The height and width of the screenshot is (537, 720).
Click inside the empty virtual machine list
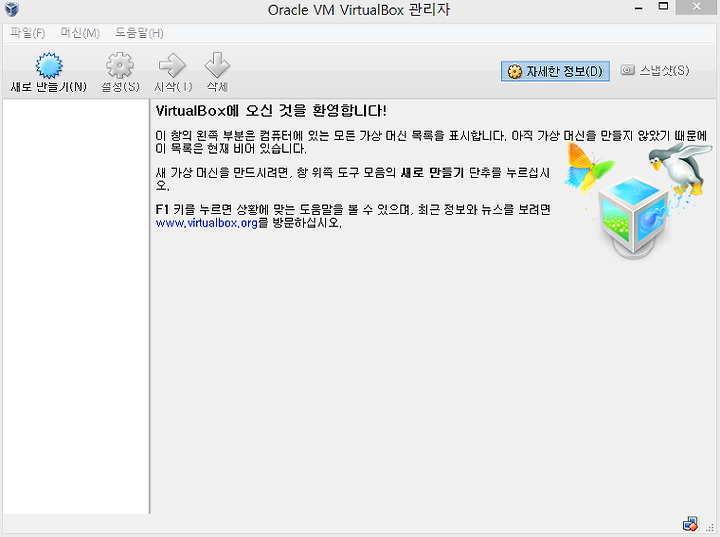(x=76, y=306)
